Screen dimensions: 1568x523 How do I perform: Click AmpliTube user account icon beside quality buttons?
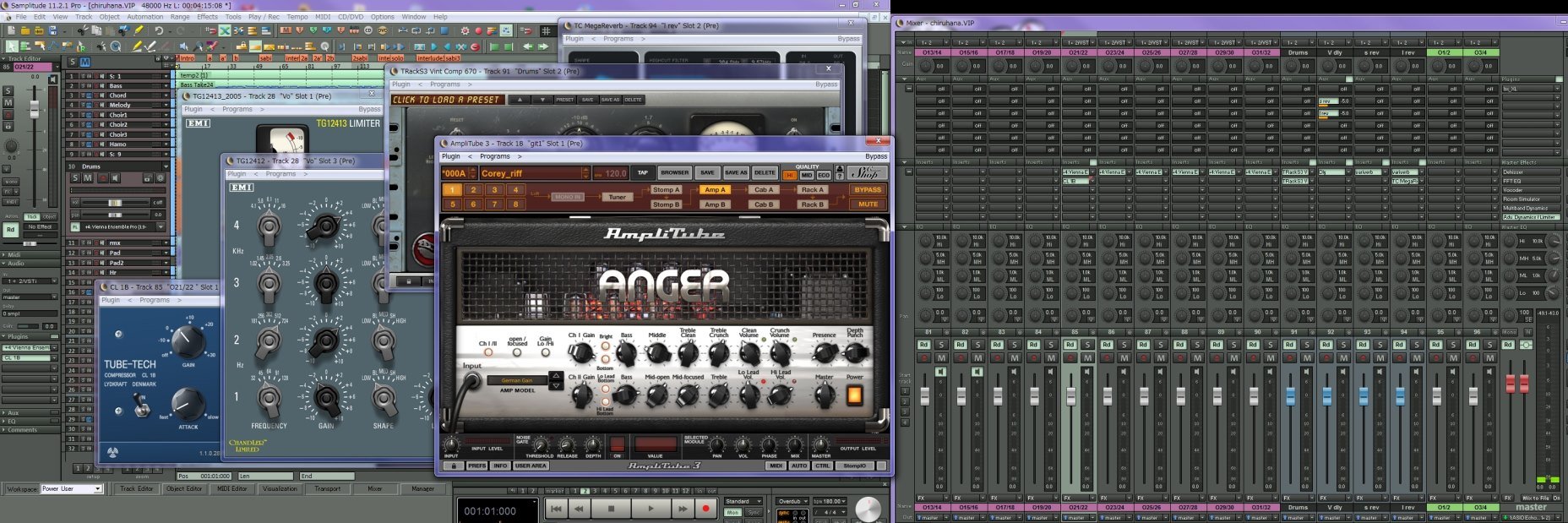[840, 169]
